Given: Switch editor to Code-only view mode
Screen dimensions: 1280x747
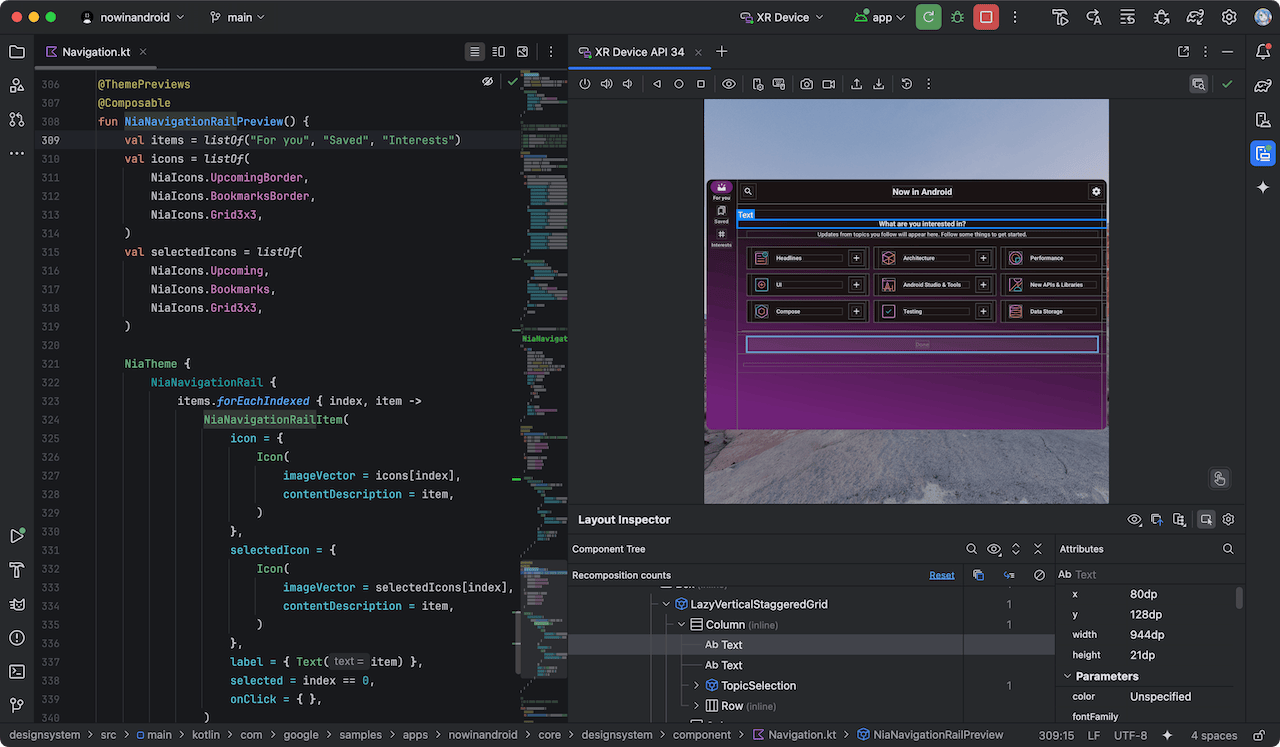Looking at the screenshot, I should [475, 52].
